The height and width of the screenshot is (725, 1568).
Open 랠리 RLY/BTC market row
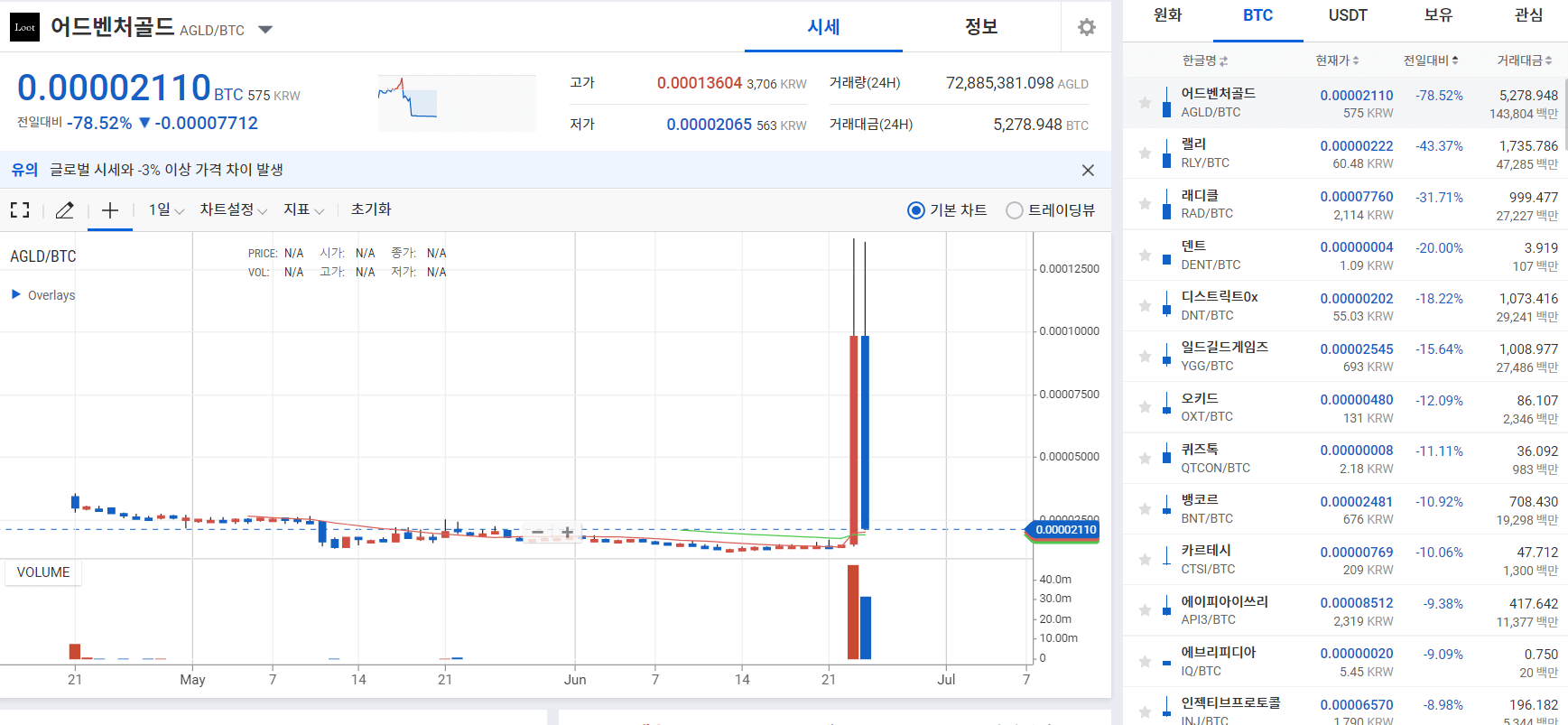[x=1345, y=153]
